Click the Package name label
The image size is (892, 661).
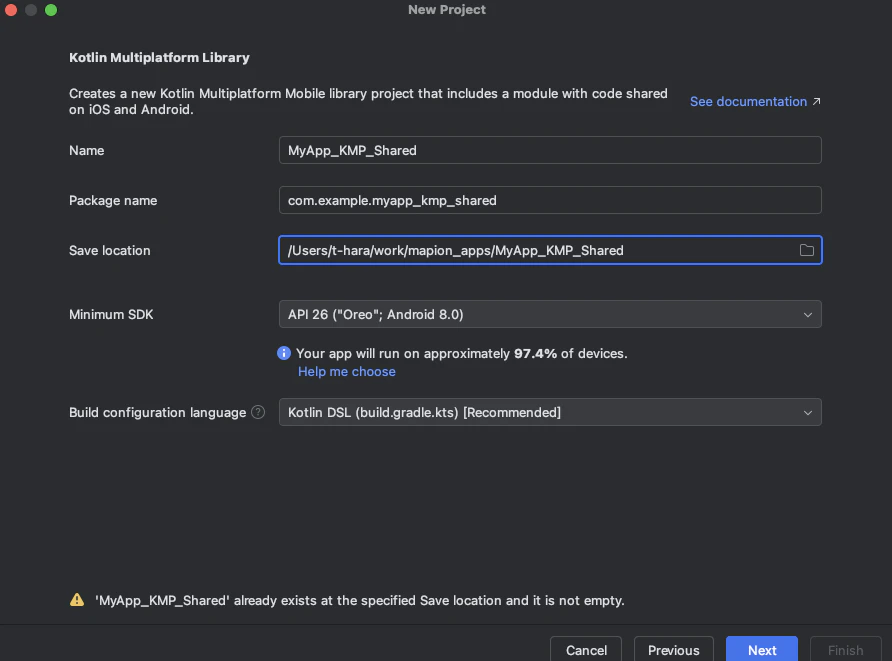(113, 200)
